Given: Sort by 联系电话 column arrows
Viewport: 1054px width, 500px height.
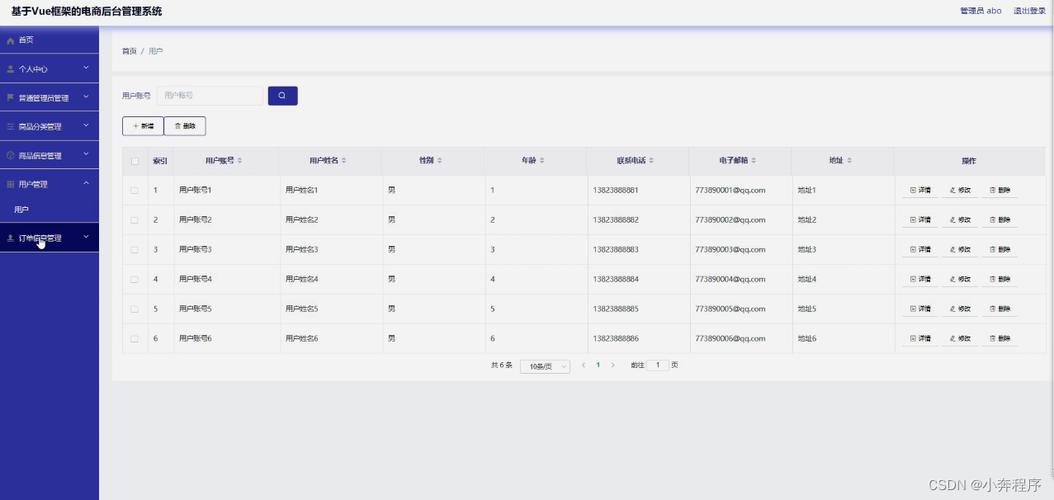Looking at the screenshot, I should click(651, 161).
